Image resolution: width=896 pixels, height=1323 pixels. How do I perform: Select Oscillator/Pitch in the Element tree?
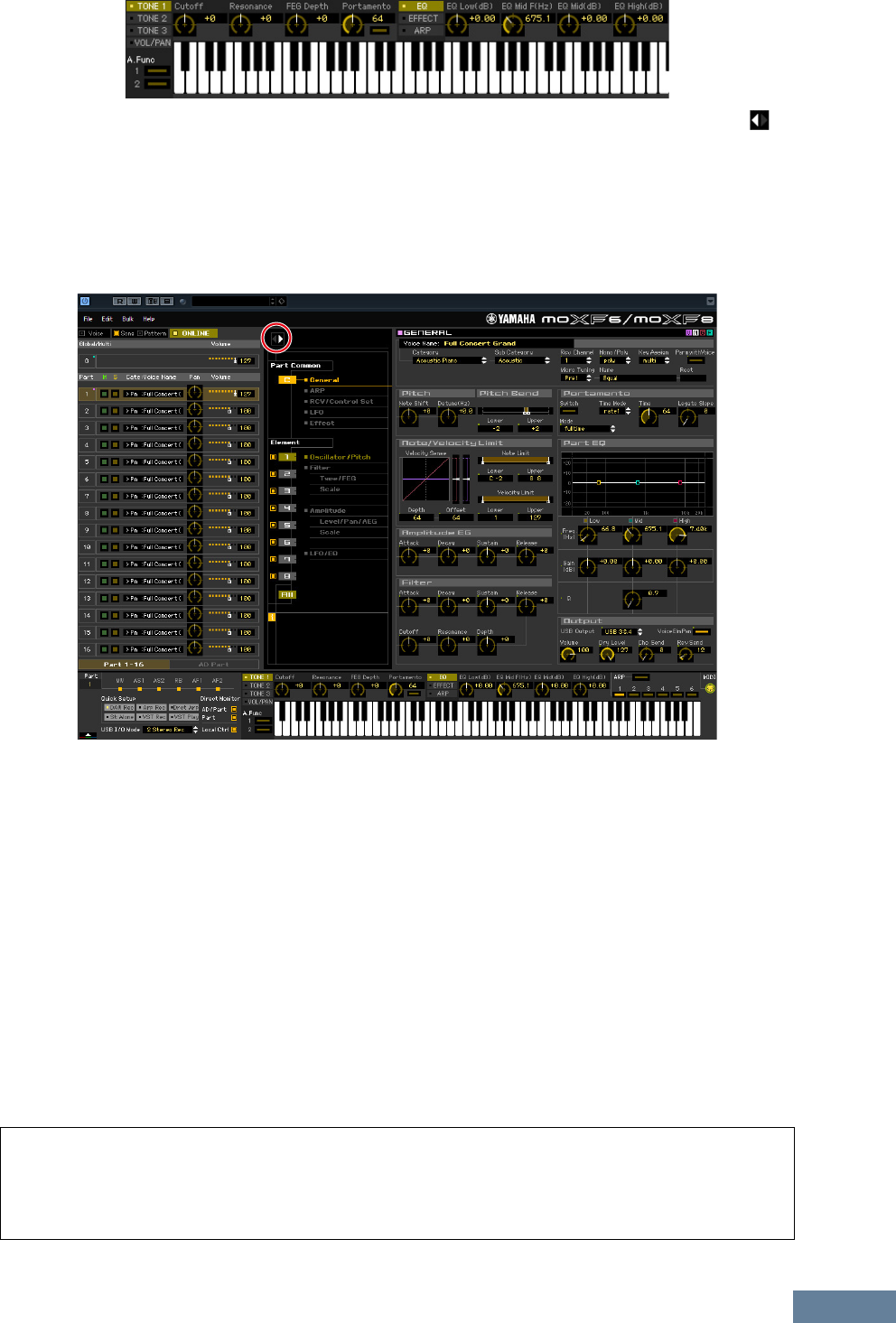340,457
